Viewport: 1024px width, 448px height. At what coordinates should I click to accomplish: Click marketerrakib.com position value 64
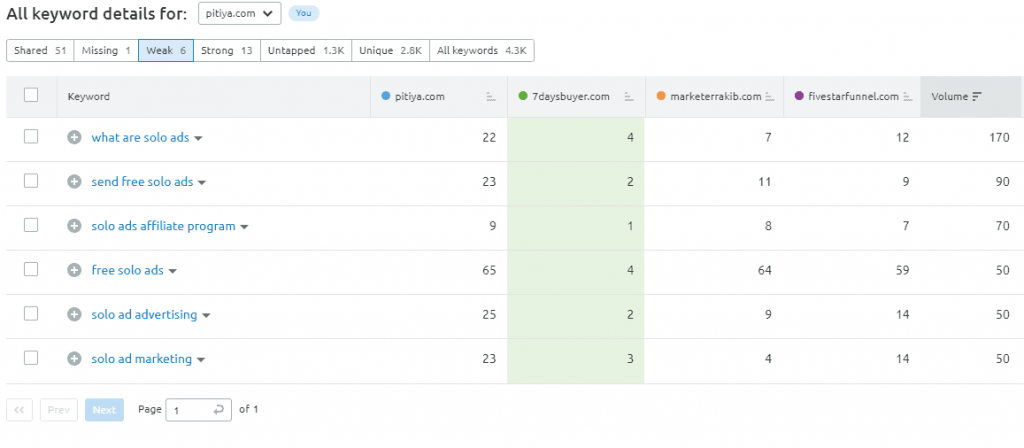coord(764,270)
